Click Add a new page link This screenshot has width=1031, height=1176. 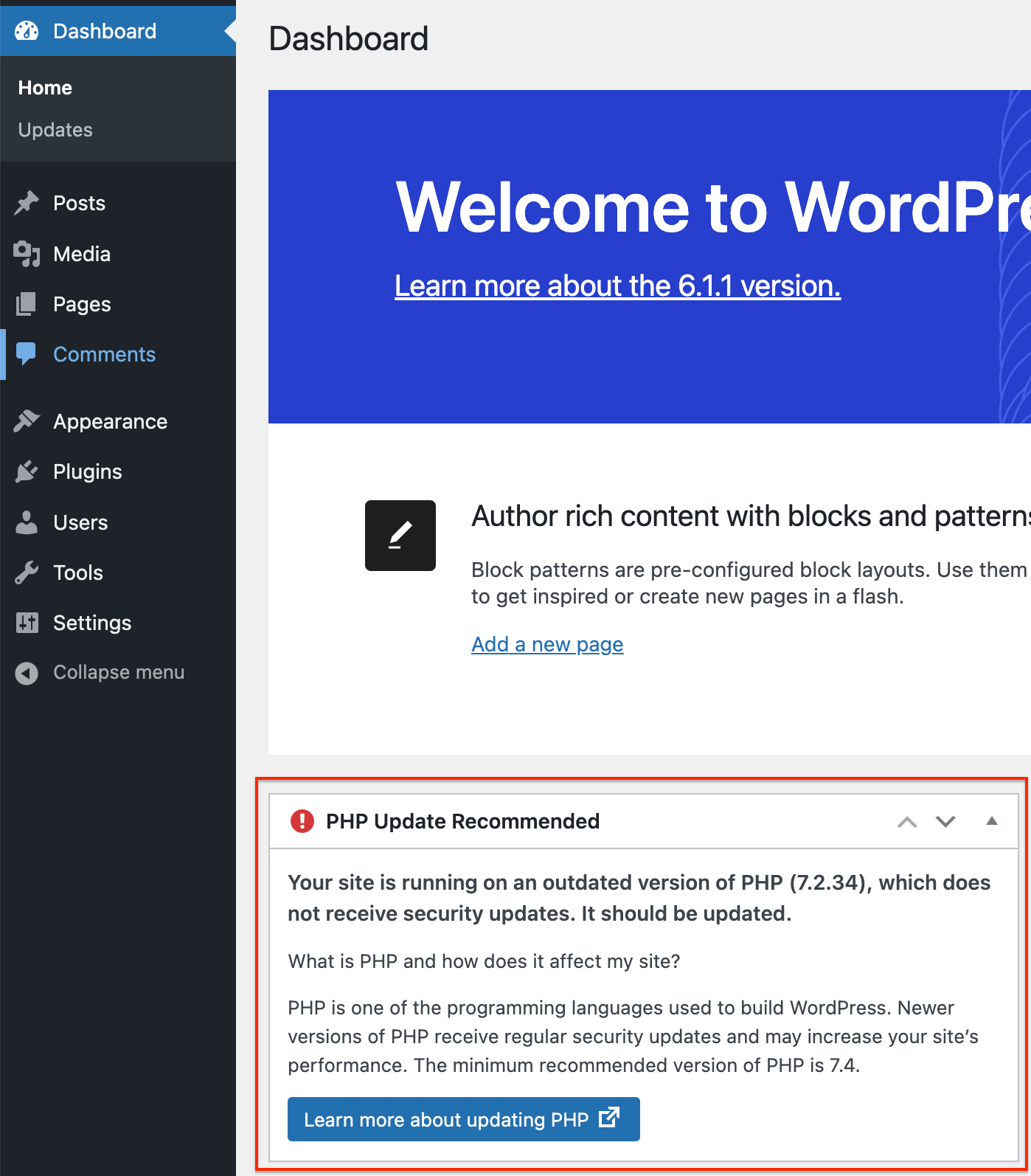(x=547, y=645)
